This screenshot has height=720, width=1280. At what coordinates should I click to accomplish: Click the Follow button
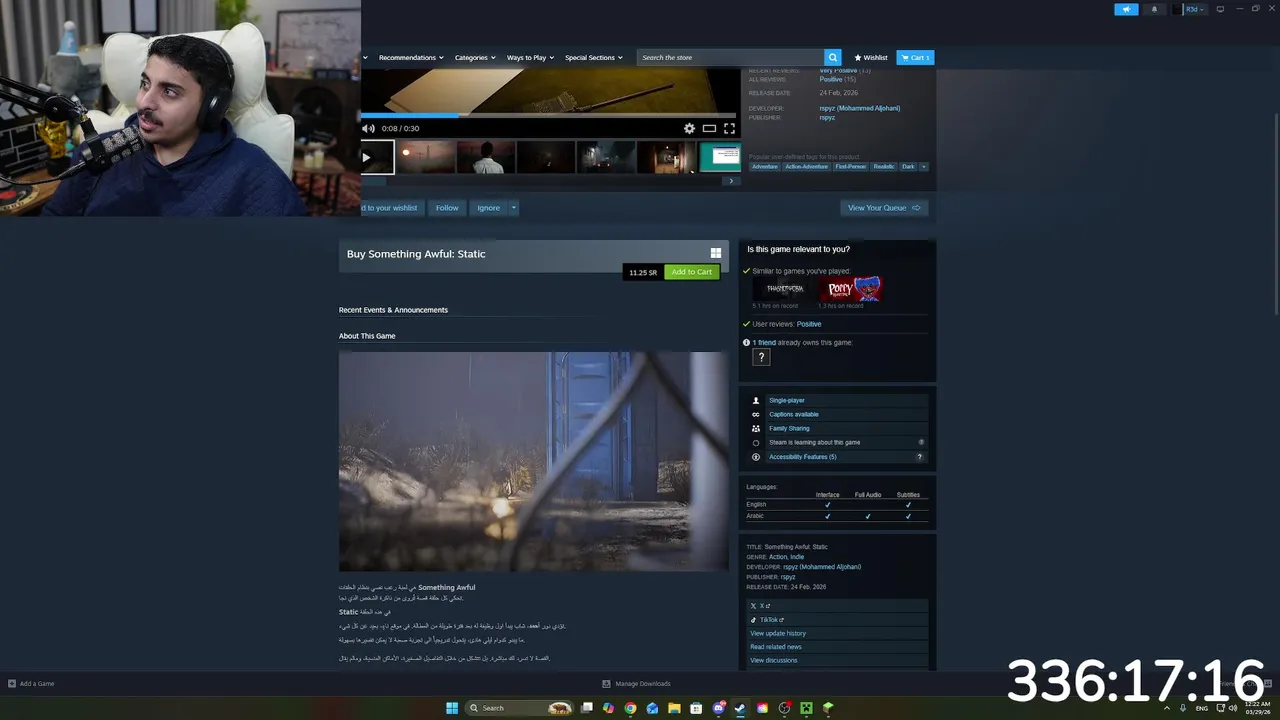pyautogui.click(x=447, y=208)
